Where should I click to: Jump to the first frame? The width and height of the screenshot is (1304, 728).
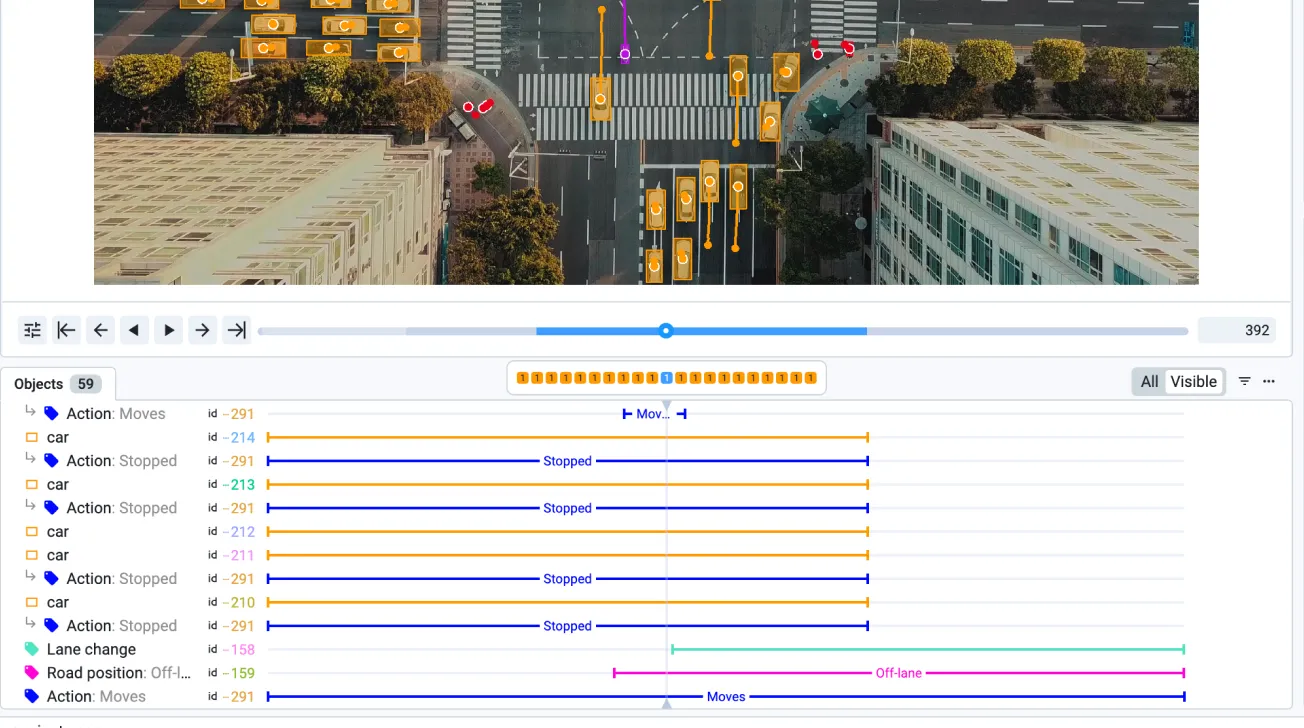pos(67,330)
